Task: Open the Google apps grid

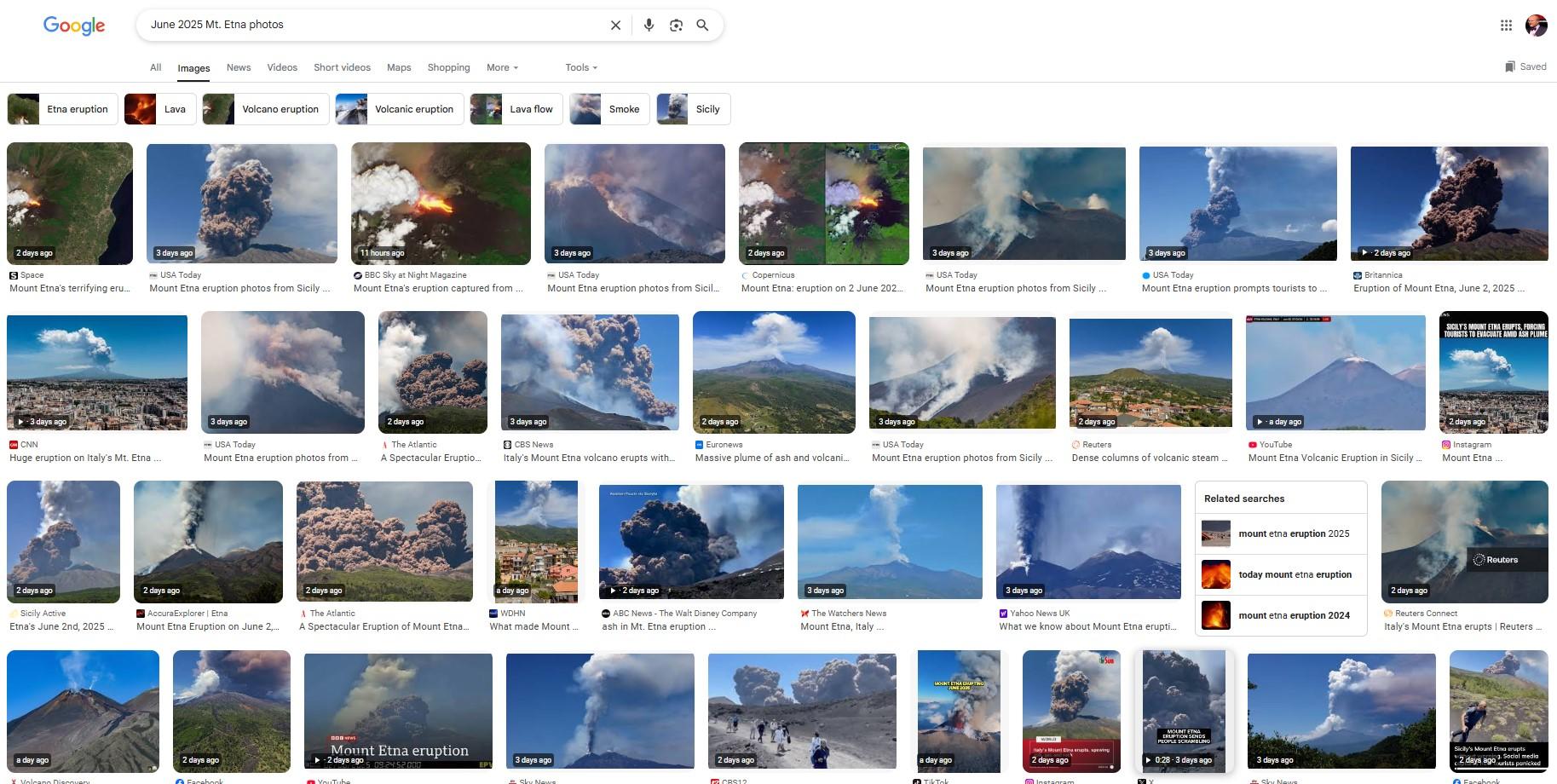Action: coord(1506,26)
